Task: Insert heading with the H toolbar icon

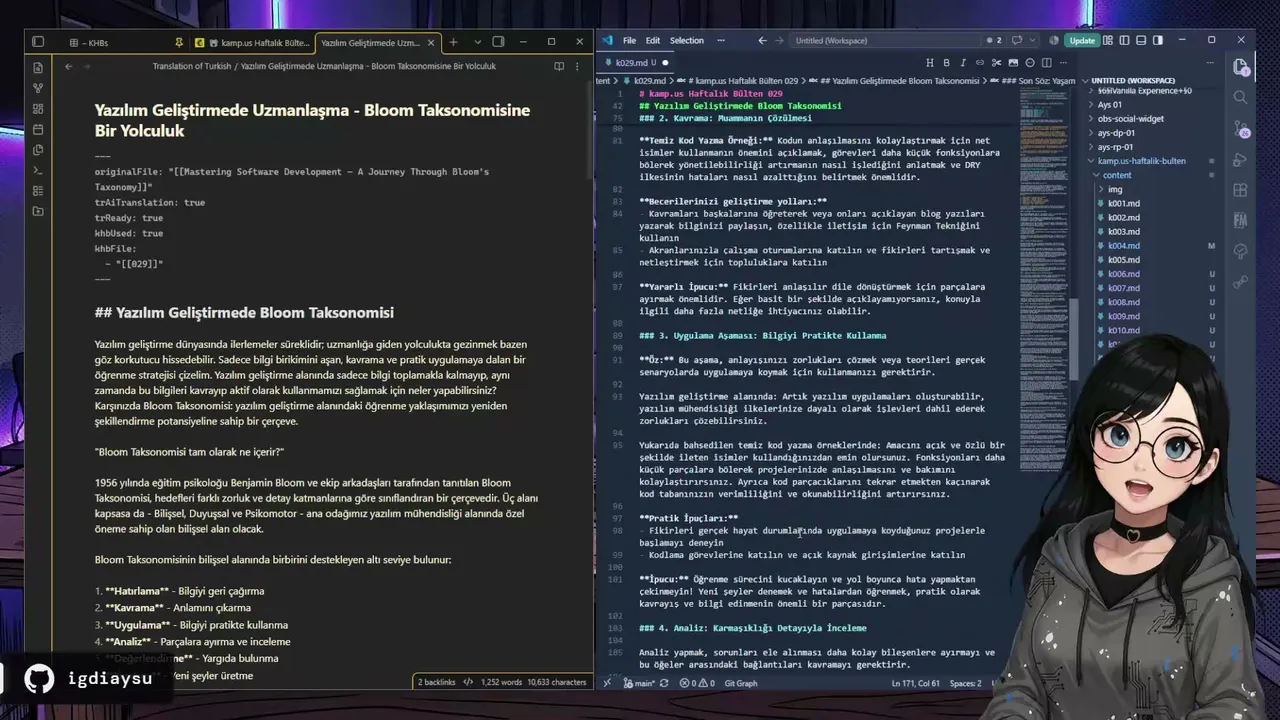Action: coord(929,62)
